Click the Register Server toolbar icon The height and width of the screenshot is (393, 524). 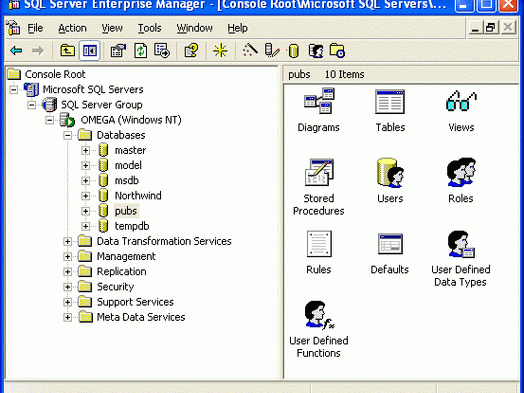click(272, 51)
